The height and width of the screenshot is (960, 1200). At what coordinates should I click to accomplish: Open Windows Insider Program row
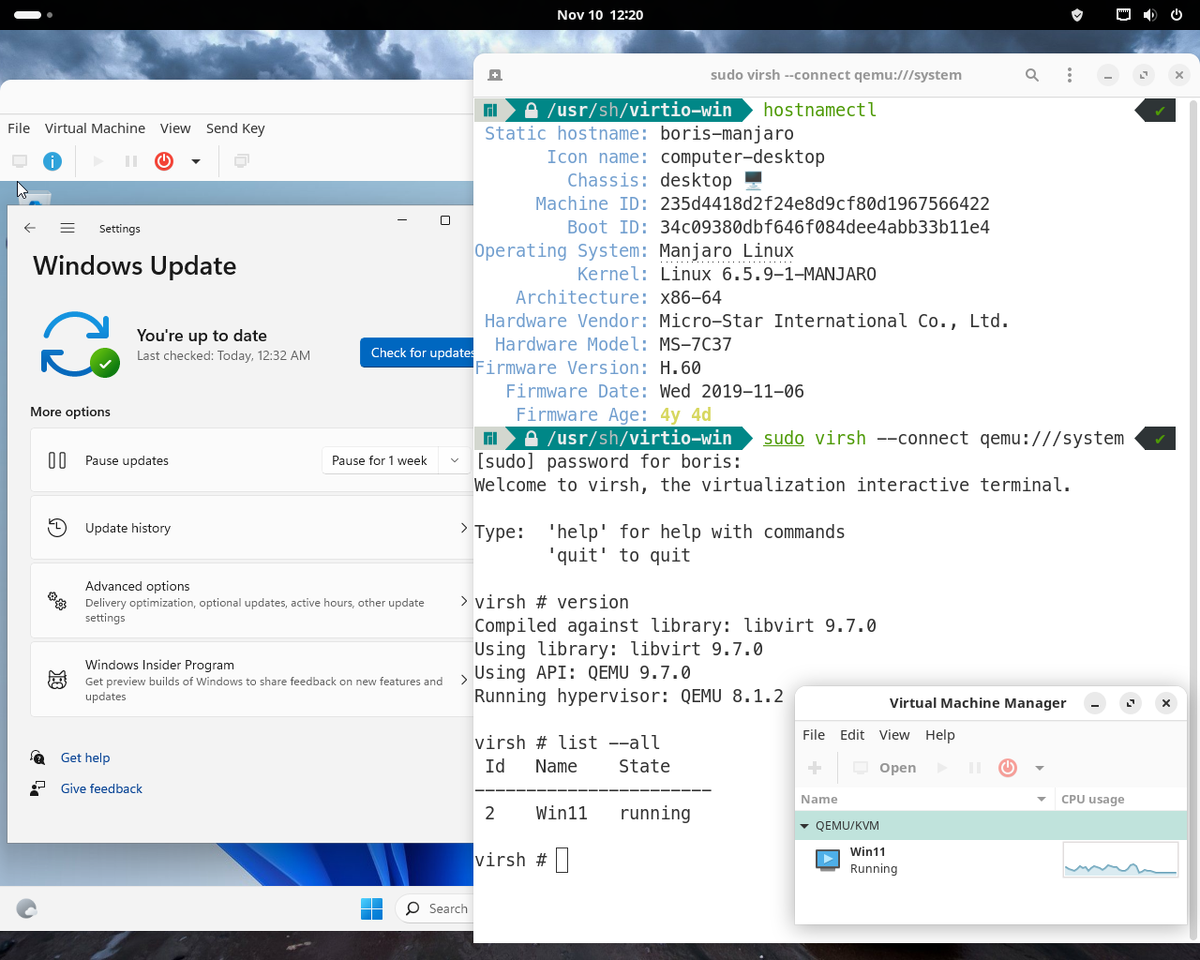click(x=251, y=679)
